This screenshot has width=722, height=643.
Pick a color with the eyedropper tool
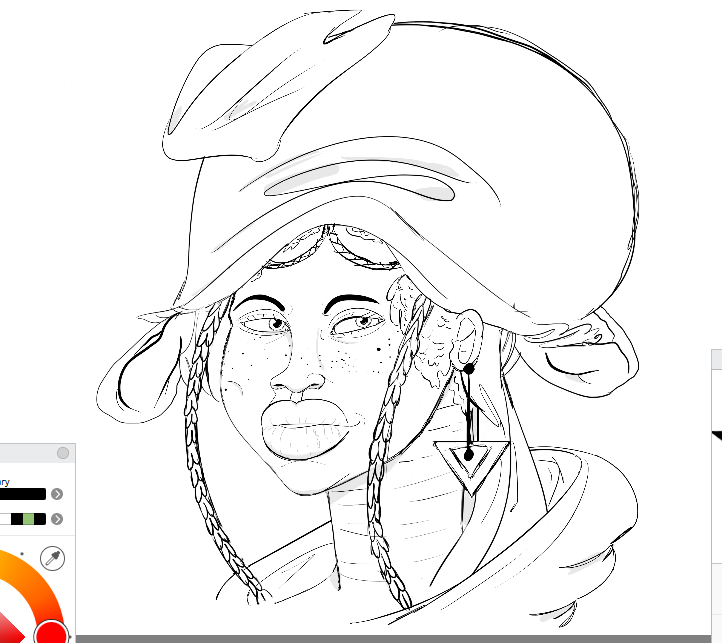(52, 558)
